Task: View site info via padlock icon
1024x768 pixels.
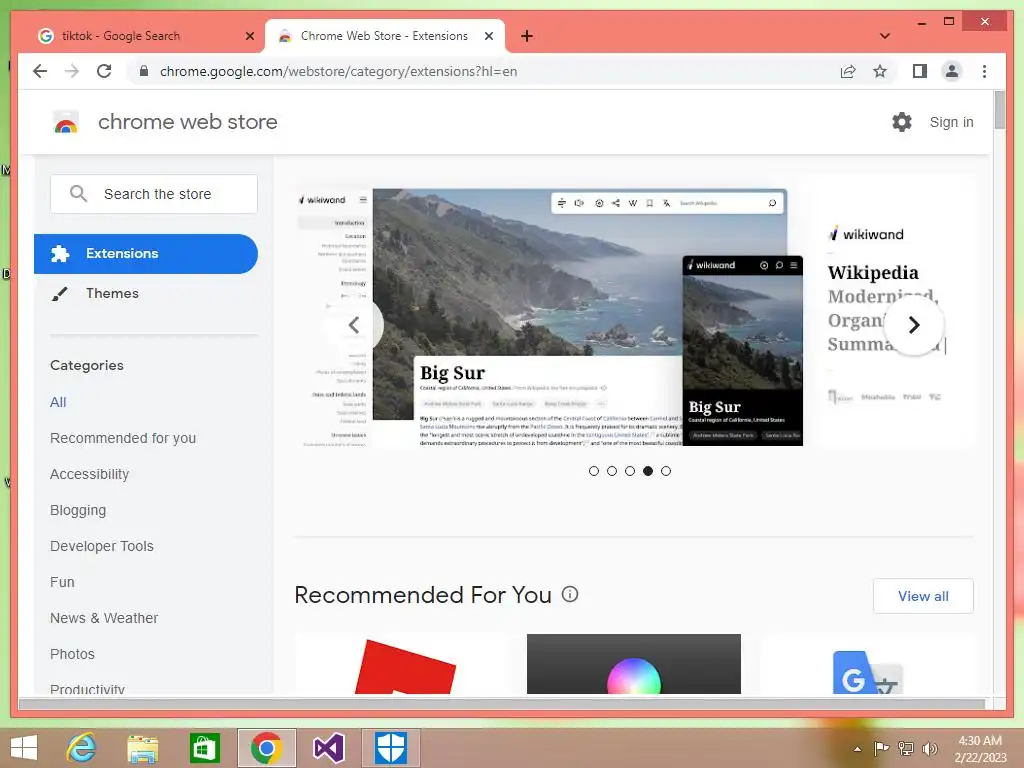Action: click(x=144, y=71)
